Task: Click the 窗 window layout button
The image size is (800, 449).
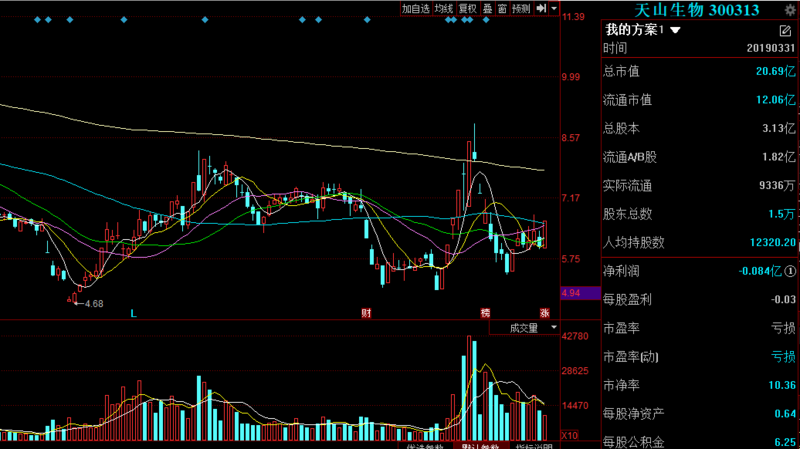Action: pos(503,9)
